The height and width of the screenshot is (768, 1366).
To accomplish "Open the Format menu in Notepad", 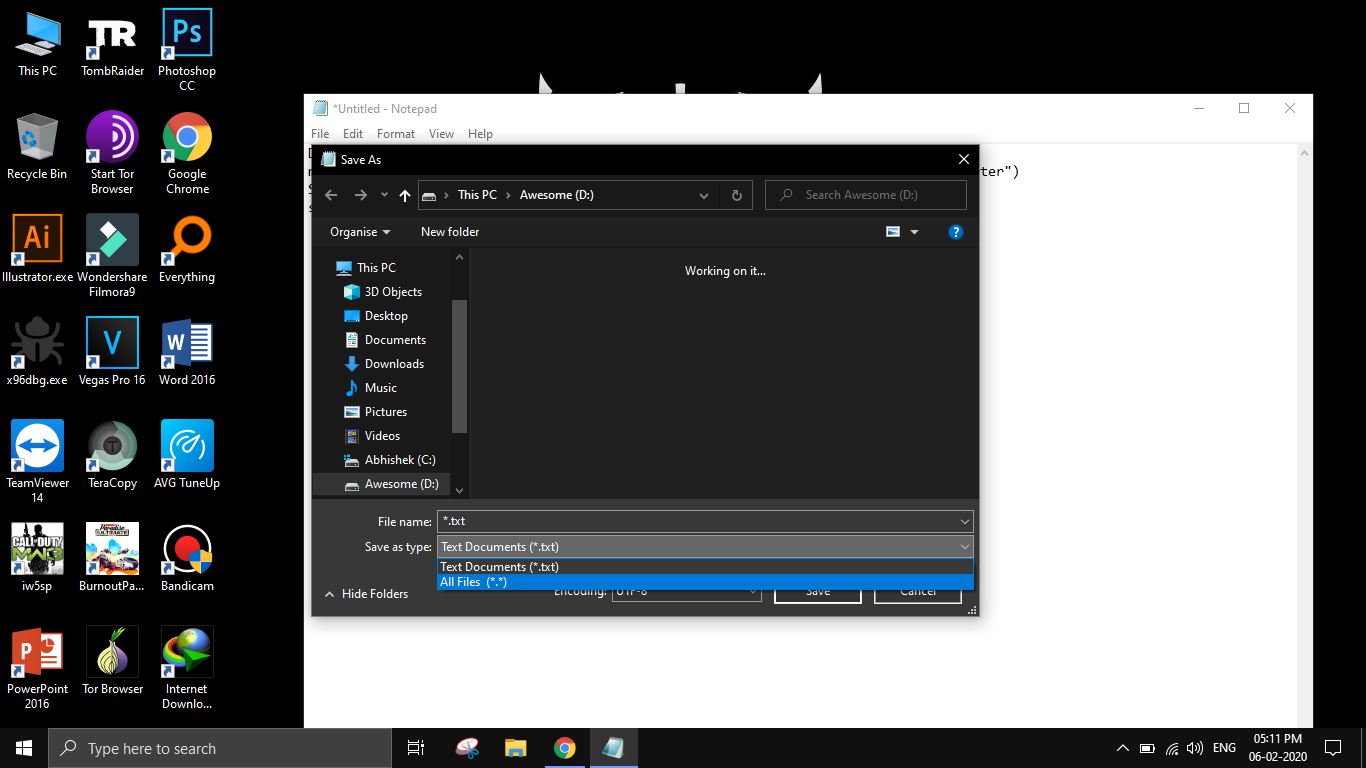I will point(396,133).
